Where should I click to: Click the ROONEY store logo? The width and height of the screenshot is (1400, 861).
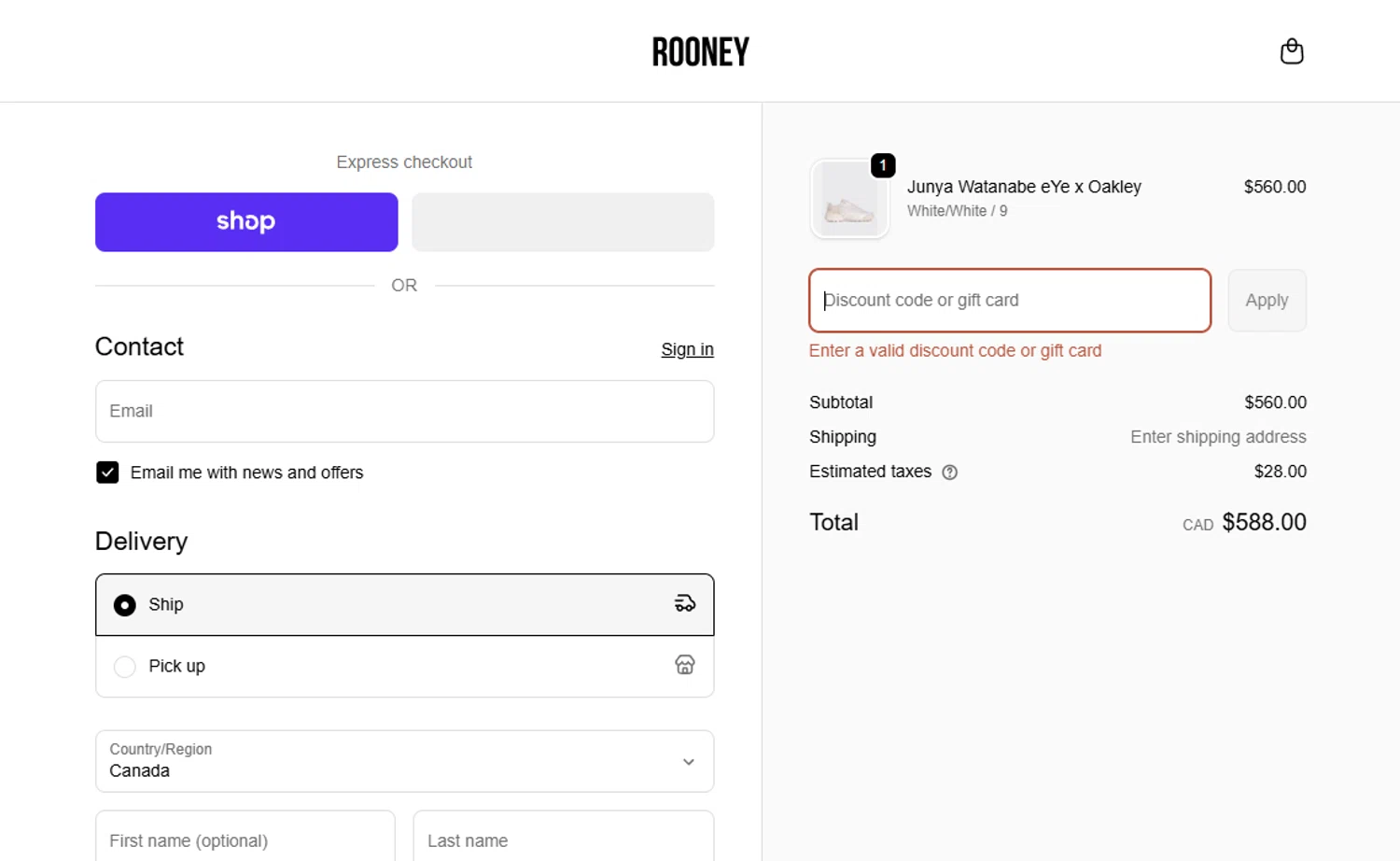700,52
